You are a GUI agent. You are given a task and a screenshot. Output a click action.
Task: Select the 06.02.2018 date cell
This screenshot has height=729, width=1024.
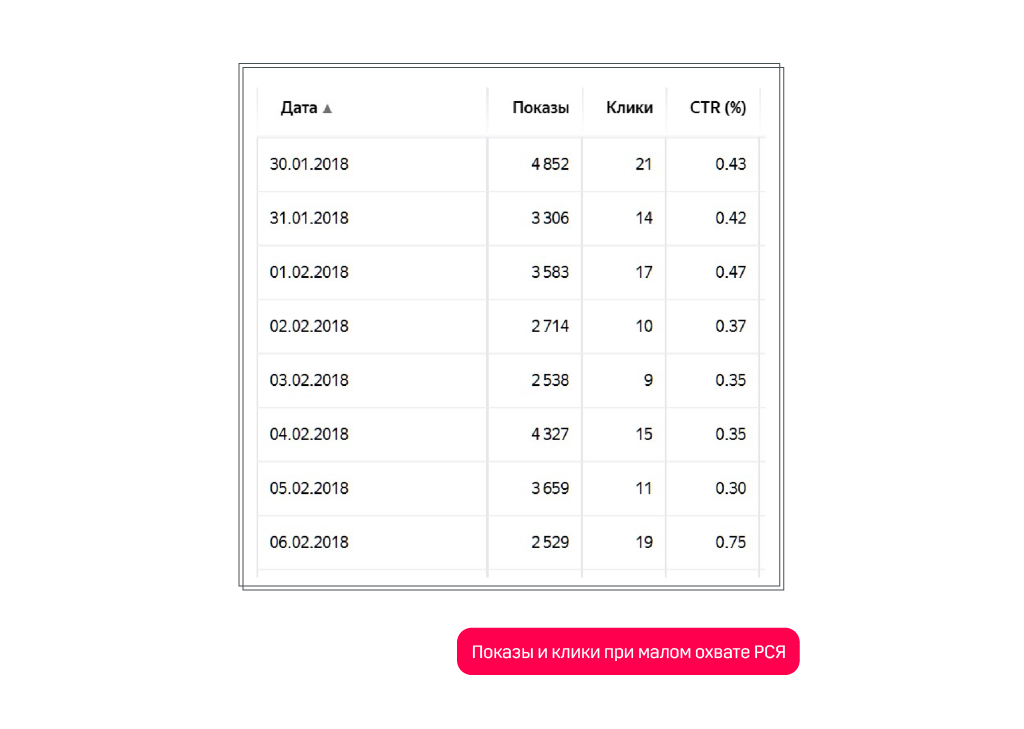pyautogui.click(x=309, y=542)
